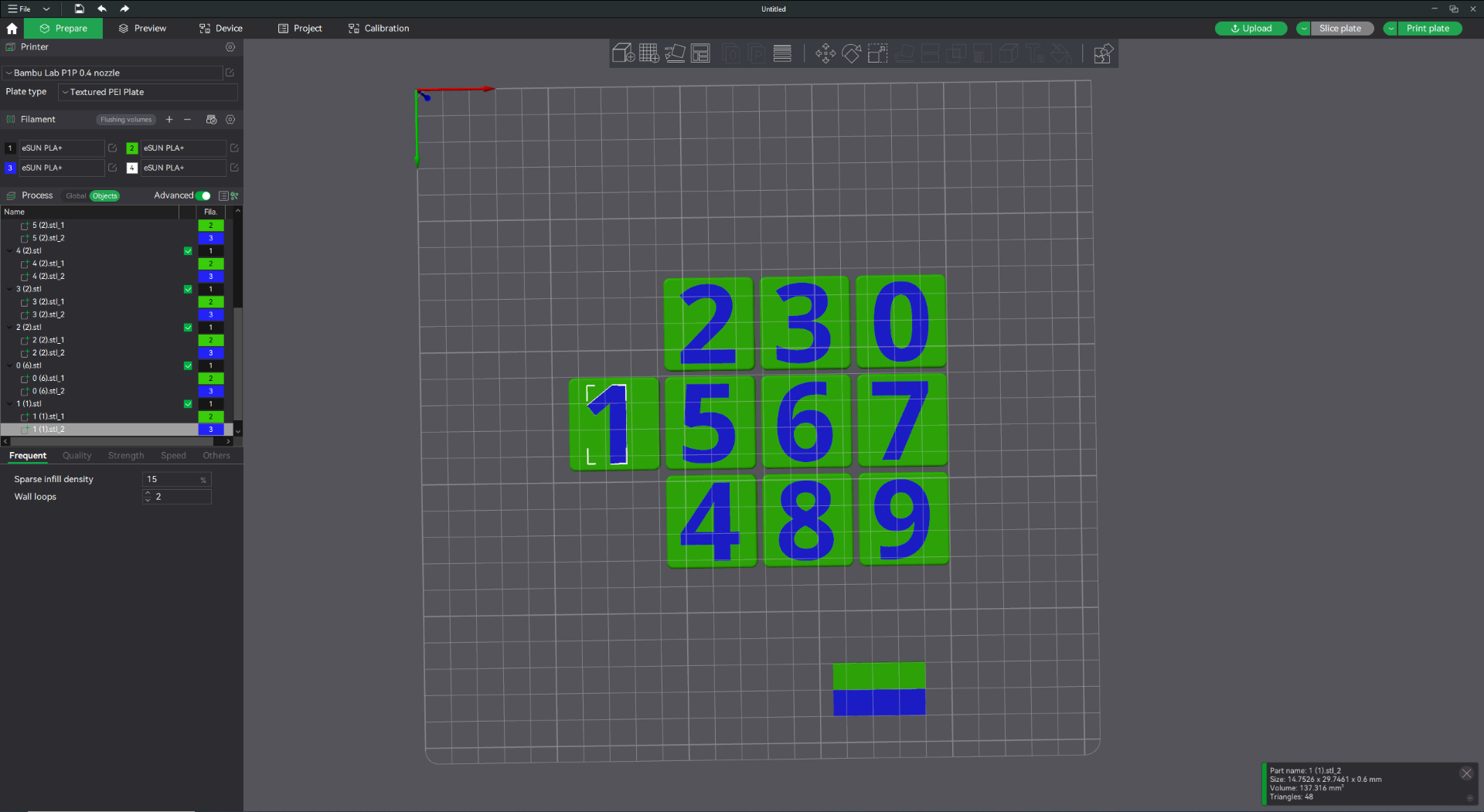Click the compare presets icon

[x=235, y=195]
